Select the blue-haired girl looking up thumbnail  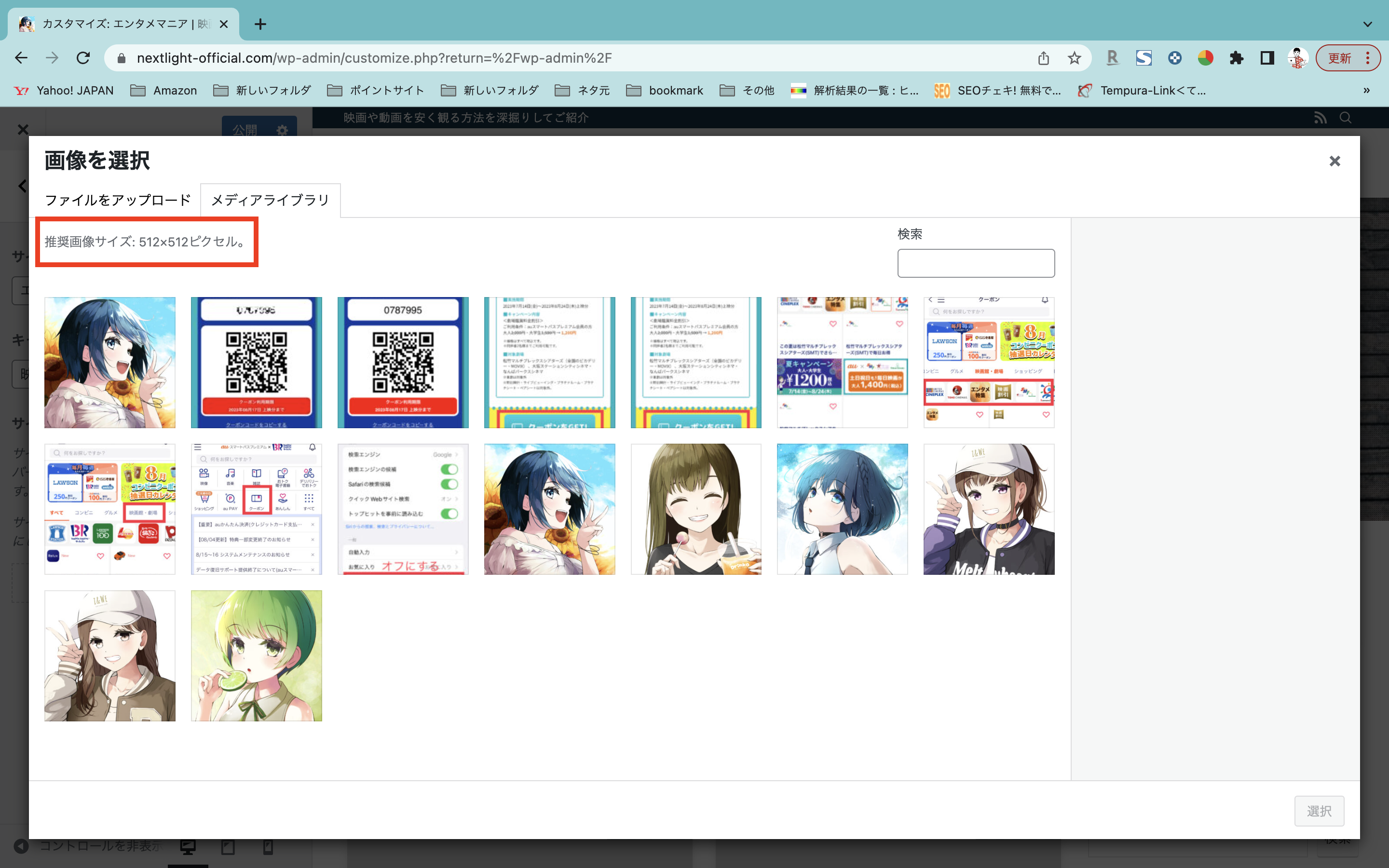[843, 509]
